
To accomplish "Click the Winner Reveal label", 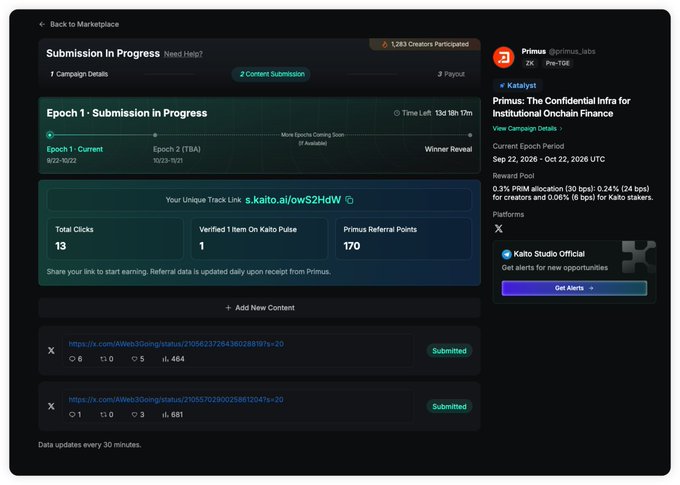I will coord(448,149).
